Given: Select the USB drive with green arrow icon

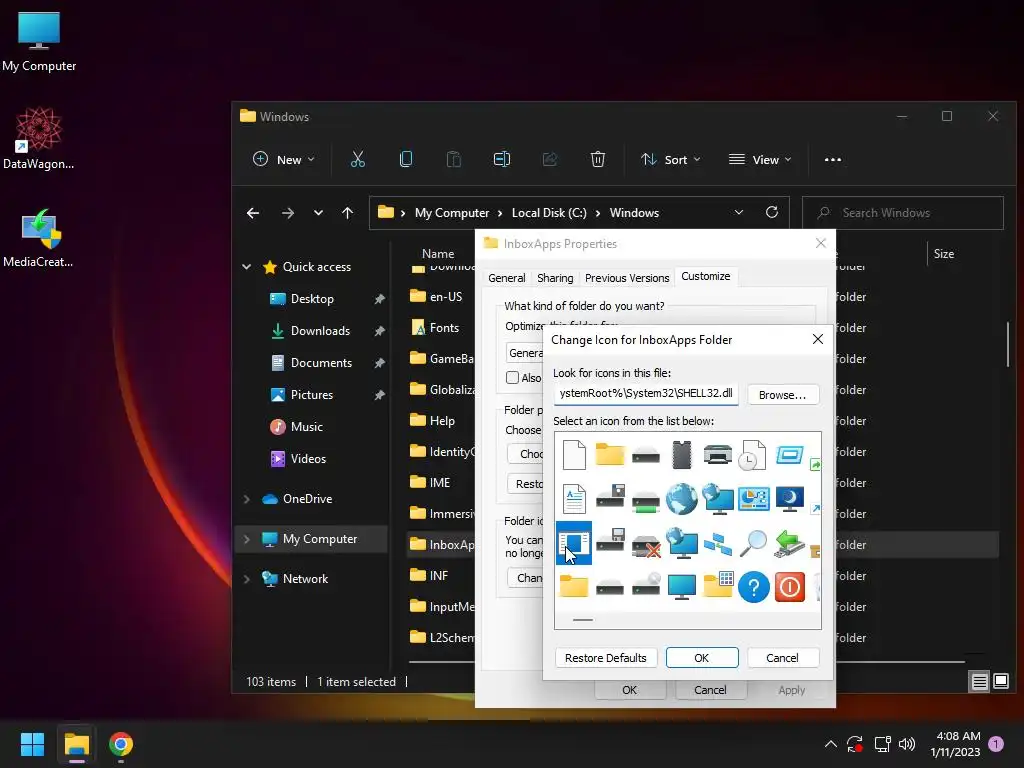Looking at the screenshot, I should (x=789, y=543).
